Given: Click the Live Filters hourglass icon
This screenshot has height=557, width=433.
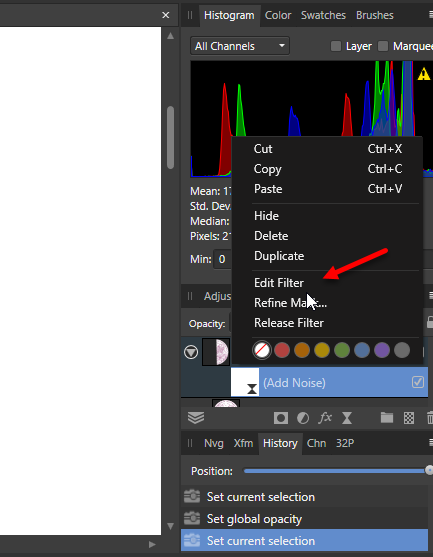Looking at the screenshot, I should click(x=347, y=418).
